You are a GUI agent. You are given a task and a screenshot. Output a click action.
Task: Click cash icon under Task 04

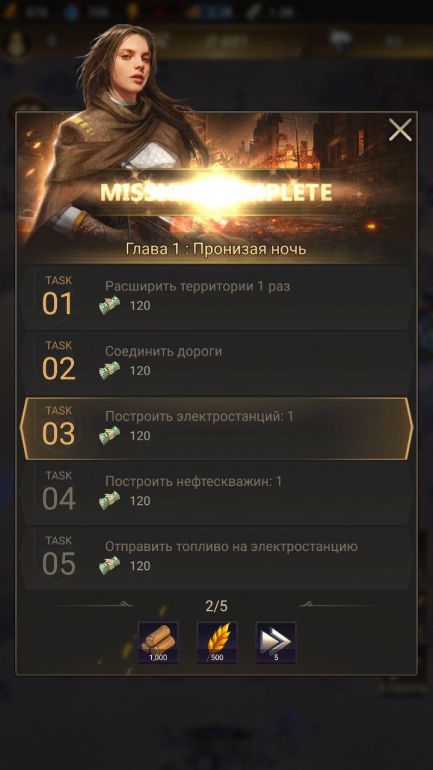(x=109, y=501)
